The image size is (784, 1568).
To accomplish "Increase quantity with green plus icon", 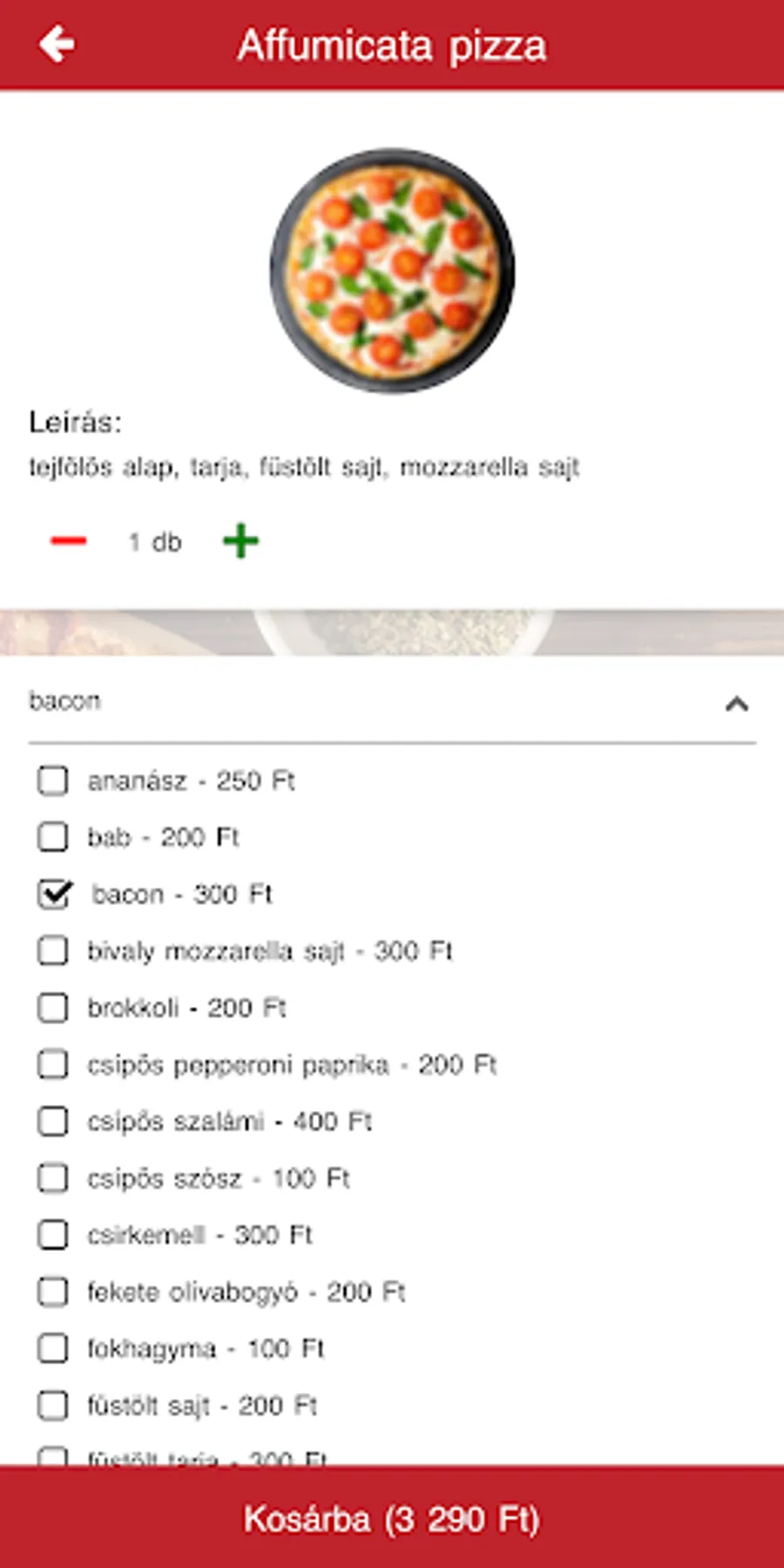I will pos(240,541).
